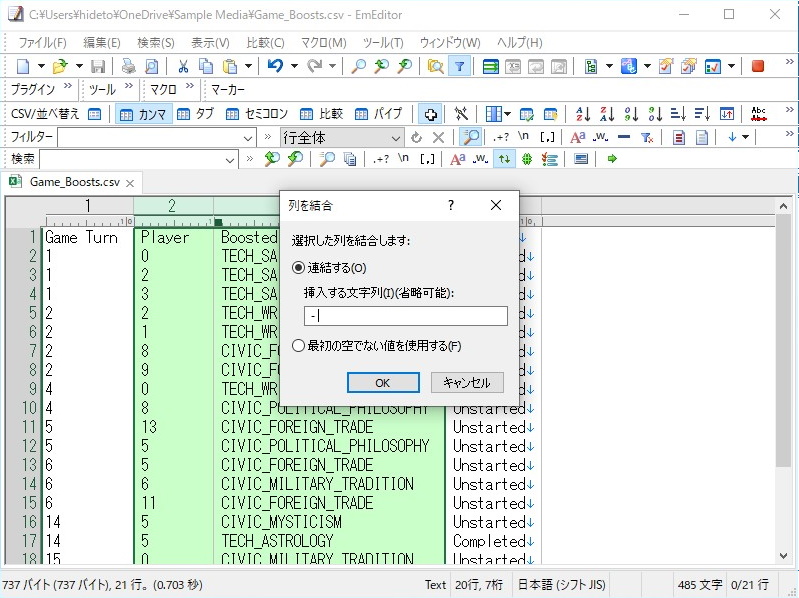The image size is (799, 598).
Task: Toggle Match case Aa in search bar
Action: pyautogui.click(x=458, y=159)
